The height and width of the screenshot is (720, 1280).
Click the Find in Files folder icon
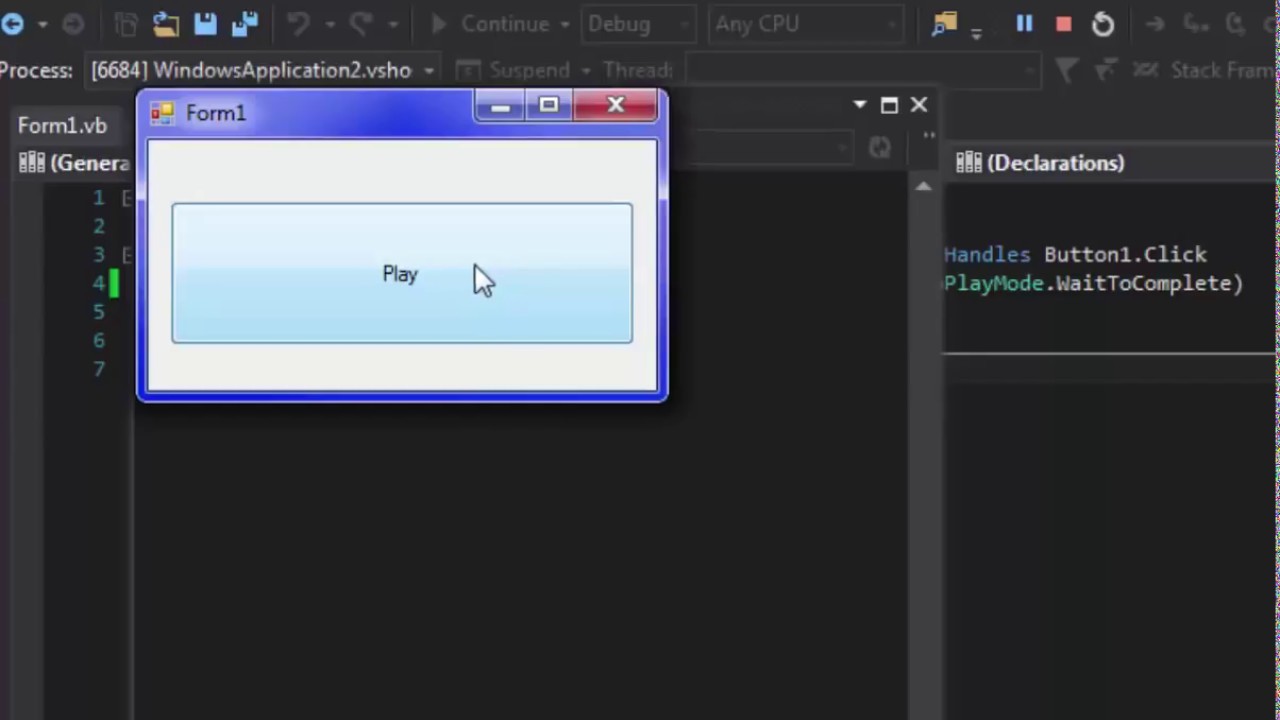coord(944,24)
